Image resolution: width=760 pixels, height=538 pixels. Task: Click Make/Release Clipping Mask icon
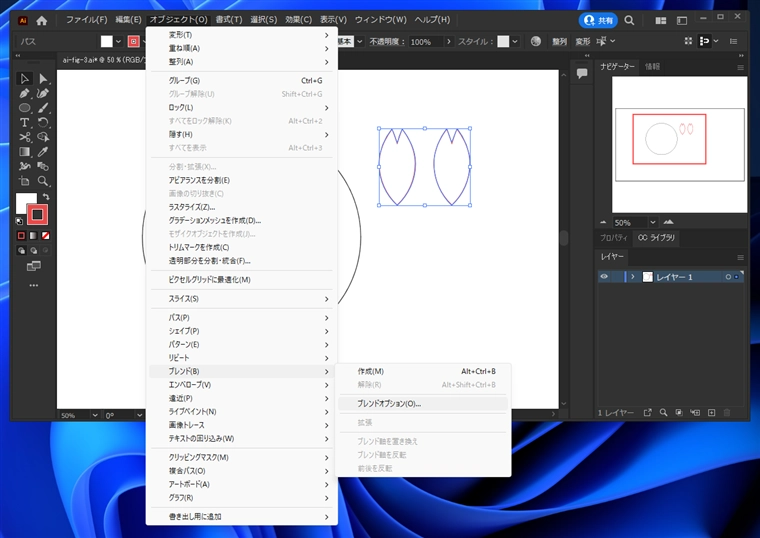(679, 412)
